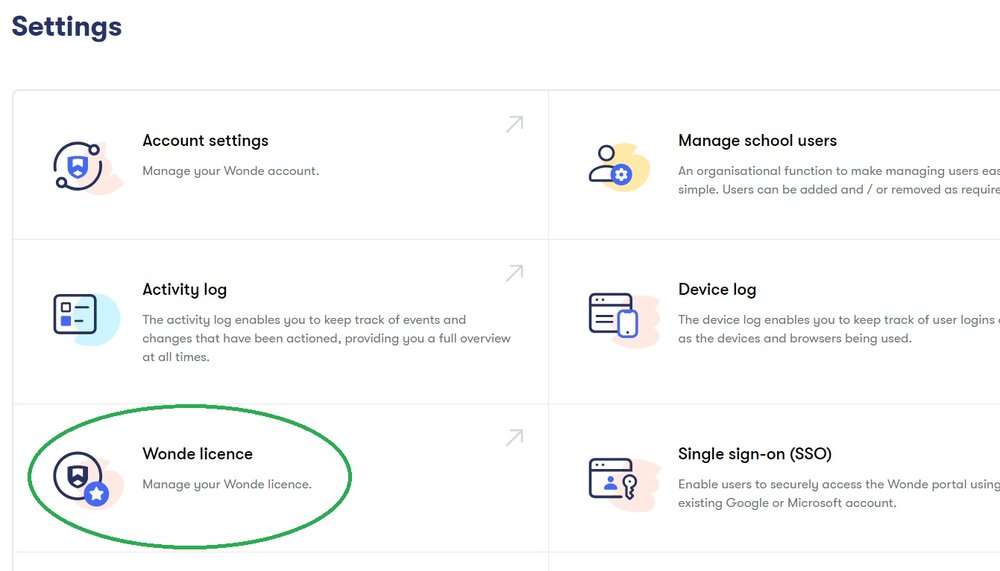
Task: Click the Single sign-on description text
Action: tap(839, 493)
